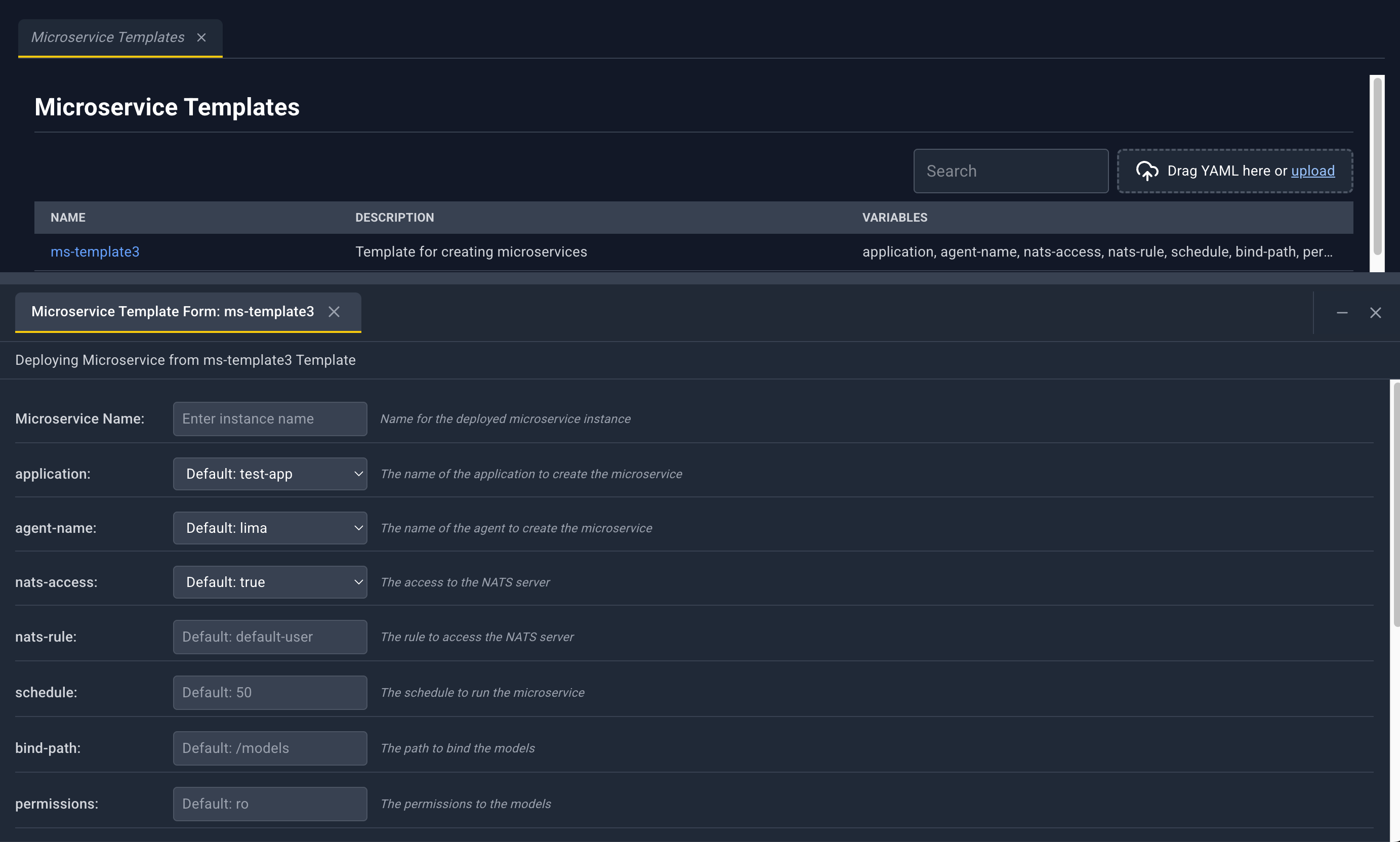1400x842 pixels.
Task: Click 'The schedule to run the microservice' hint
Action: pos(482,692)
